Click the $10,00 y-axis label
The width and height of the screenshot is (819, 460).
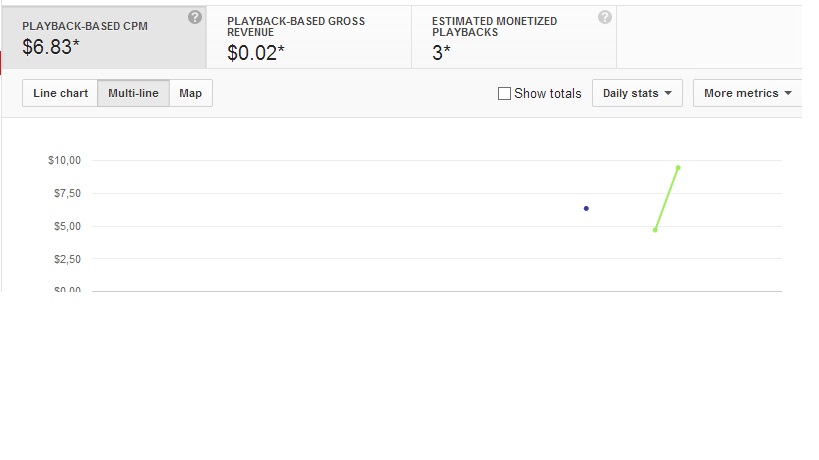click(x=64, y=160)
